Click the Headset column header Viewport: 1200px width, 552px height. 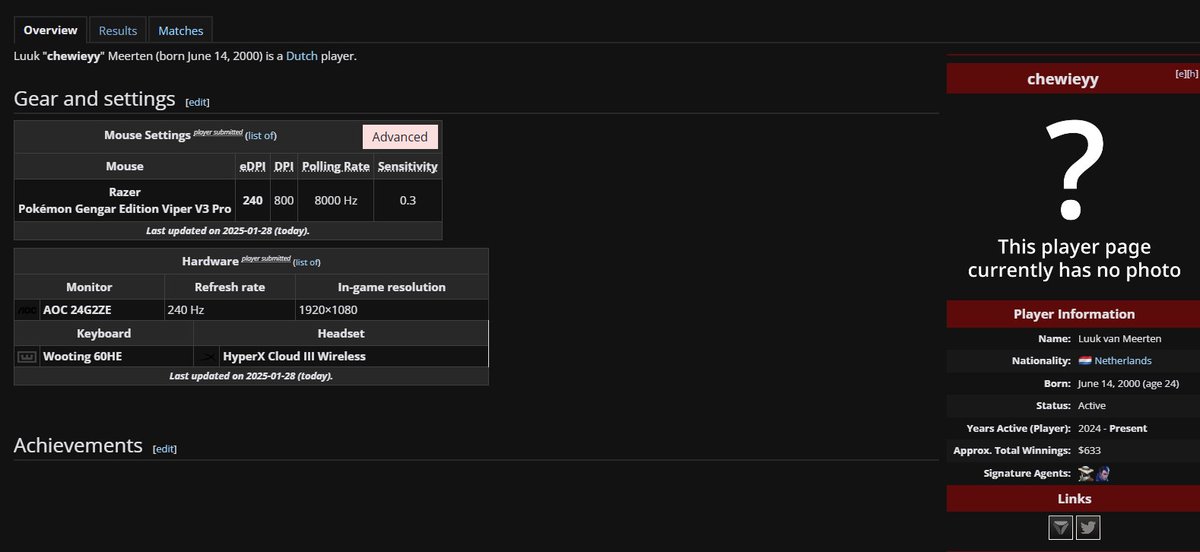click(x=341, y=333)
